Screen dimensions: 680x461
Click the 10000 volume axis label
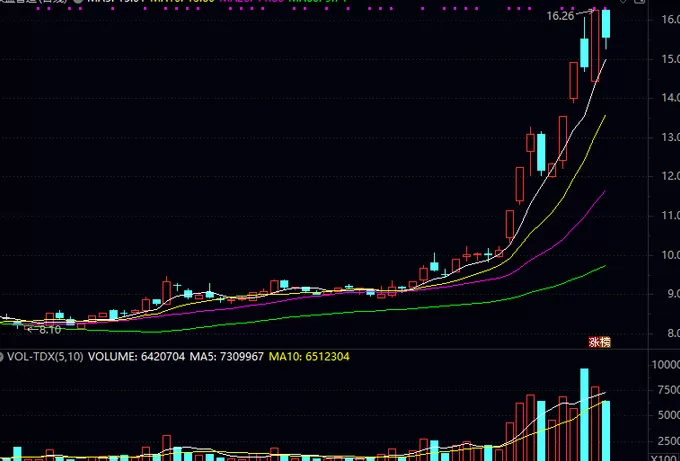662,365
